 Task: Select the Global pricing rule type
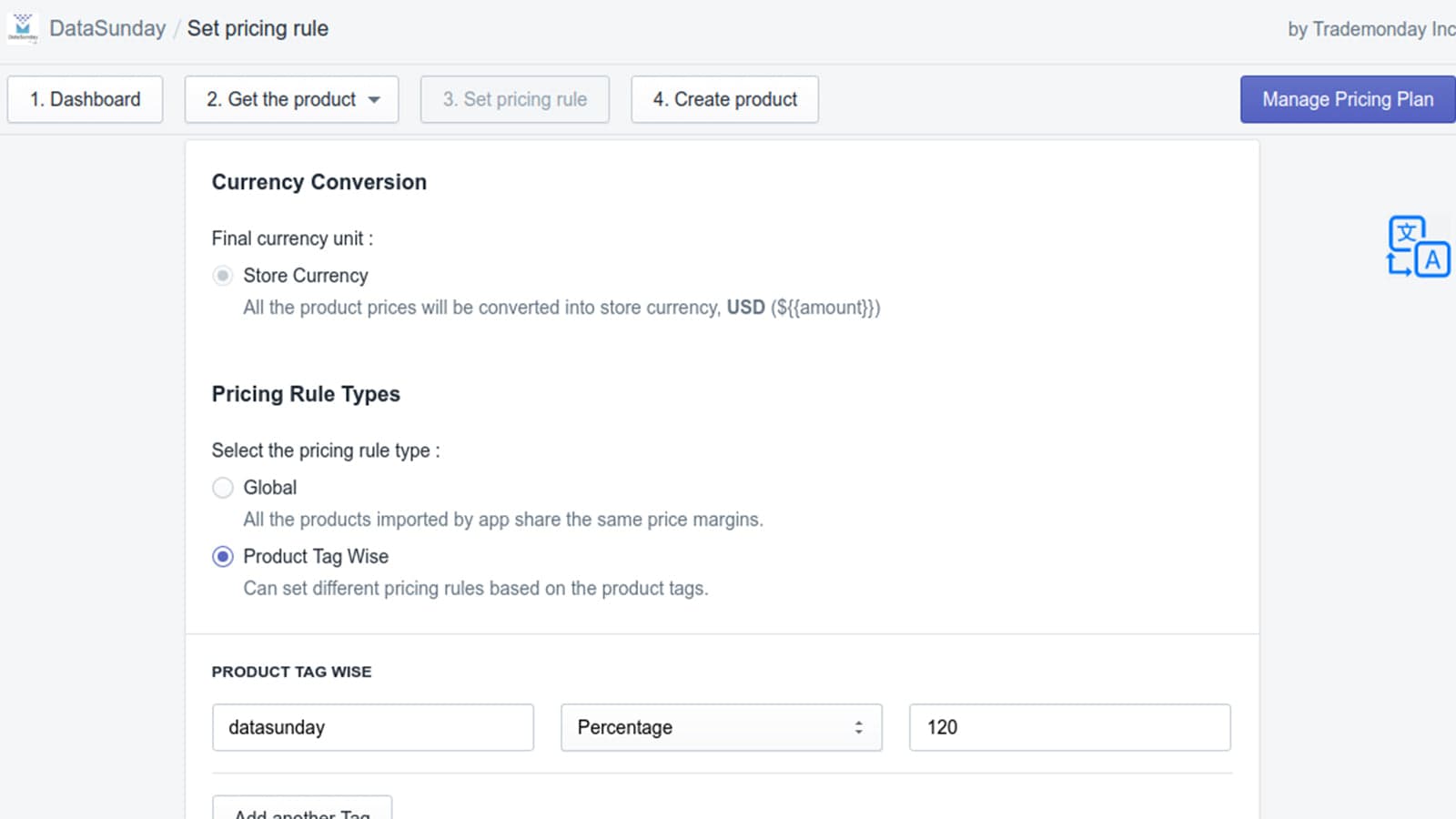(222, 488)
